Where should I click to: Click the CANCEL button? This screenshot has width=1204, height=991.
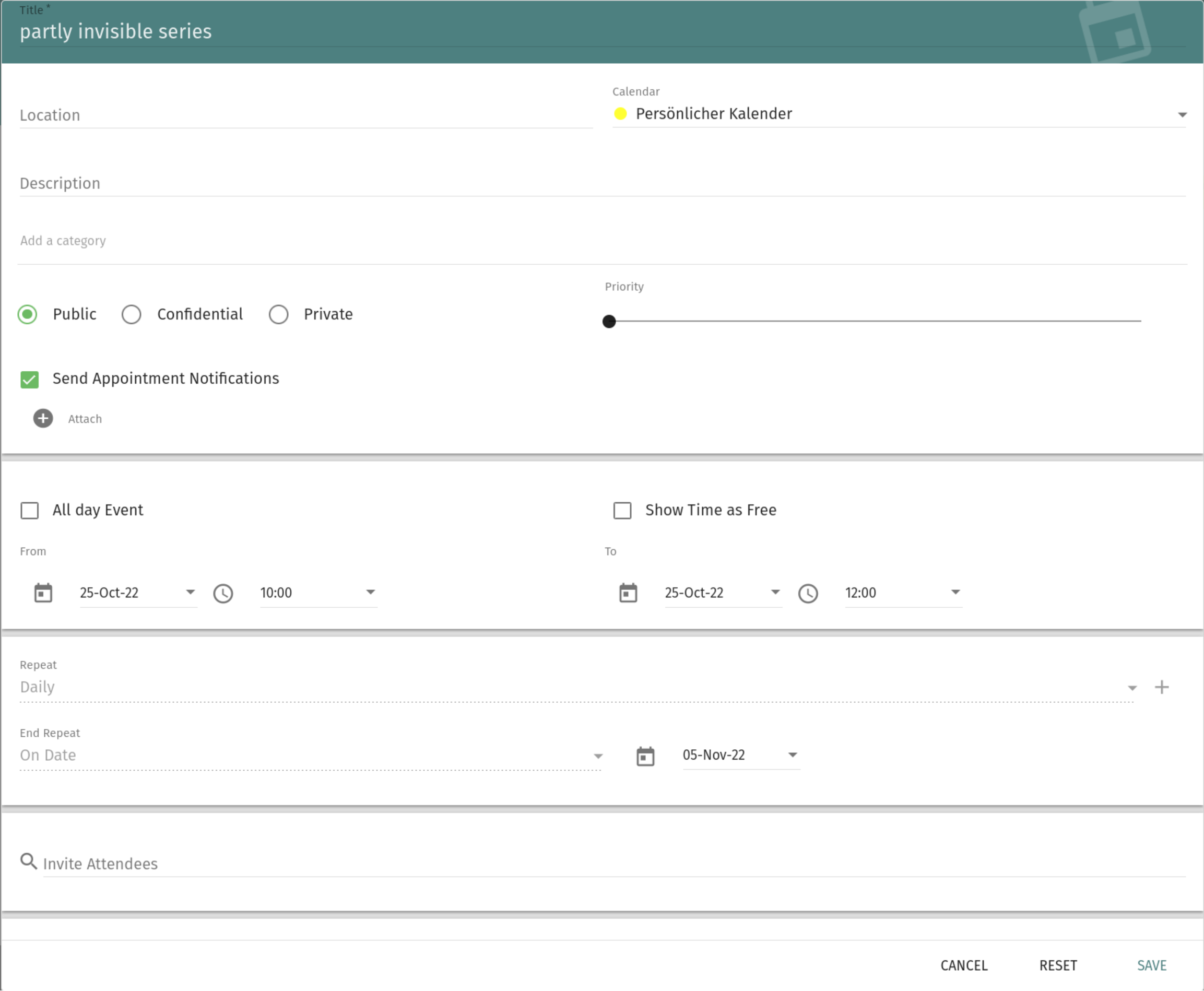(x=964, y=965)
